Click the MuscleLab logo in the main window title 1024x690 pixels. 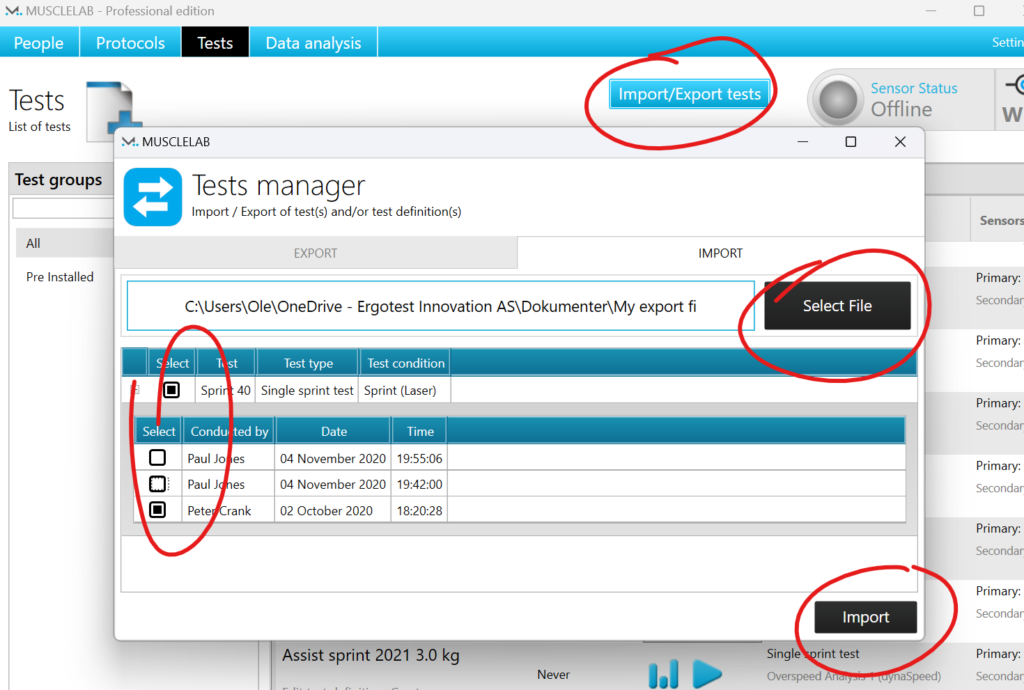[x=13, y=11]
